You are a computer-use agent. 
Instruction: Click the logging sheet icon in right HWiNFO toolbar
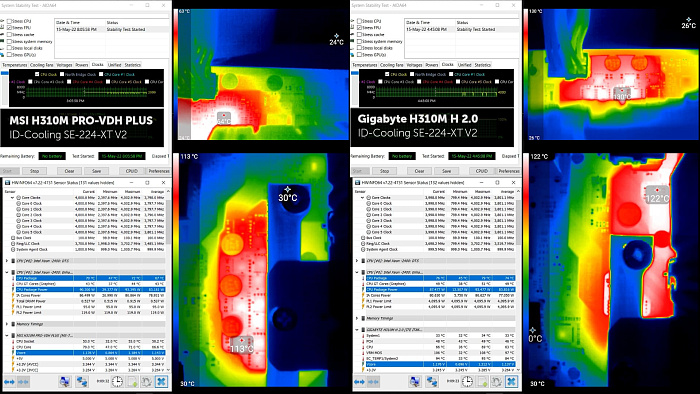coord(482,382)
